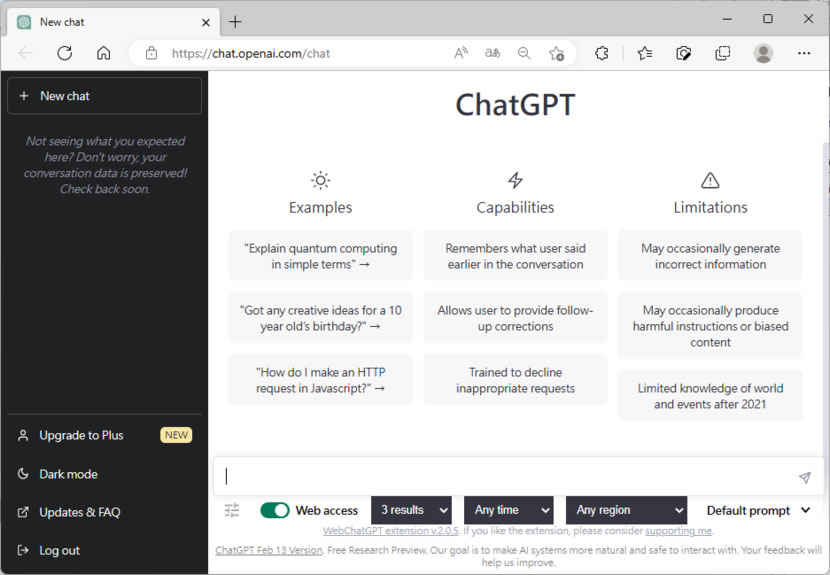Open ChatGPT Feb 13 Version link
This screenshot has height=575, width=830.
269,550
